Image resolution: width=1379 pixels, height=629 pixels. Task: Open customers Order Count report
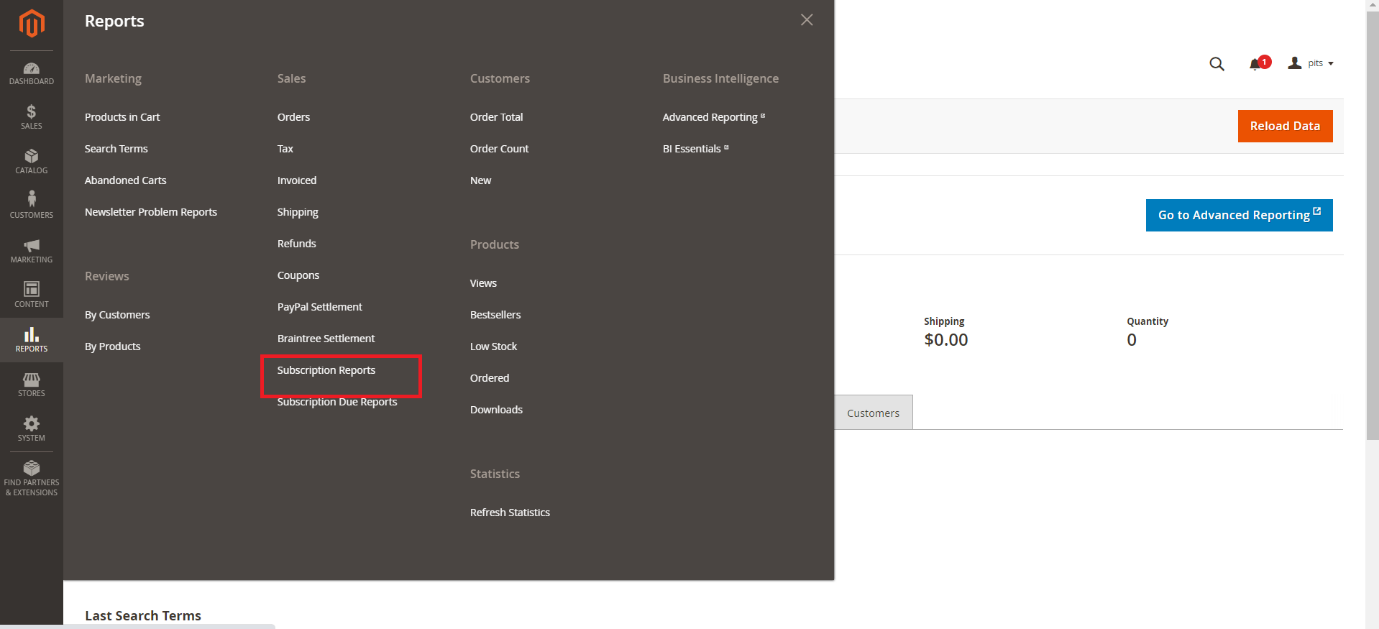(499, 149)
